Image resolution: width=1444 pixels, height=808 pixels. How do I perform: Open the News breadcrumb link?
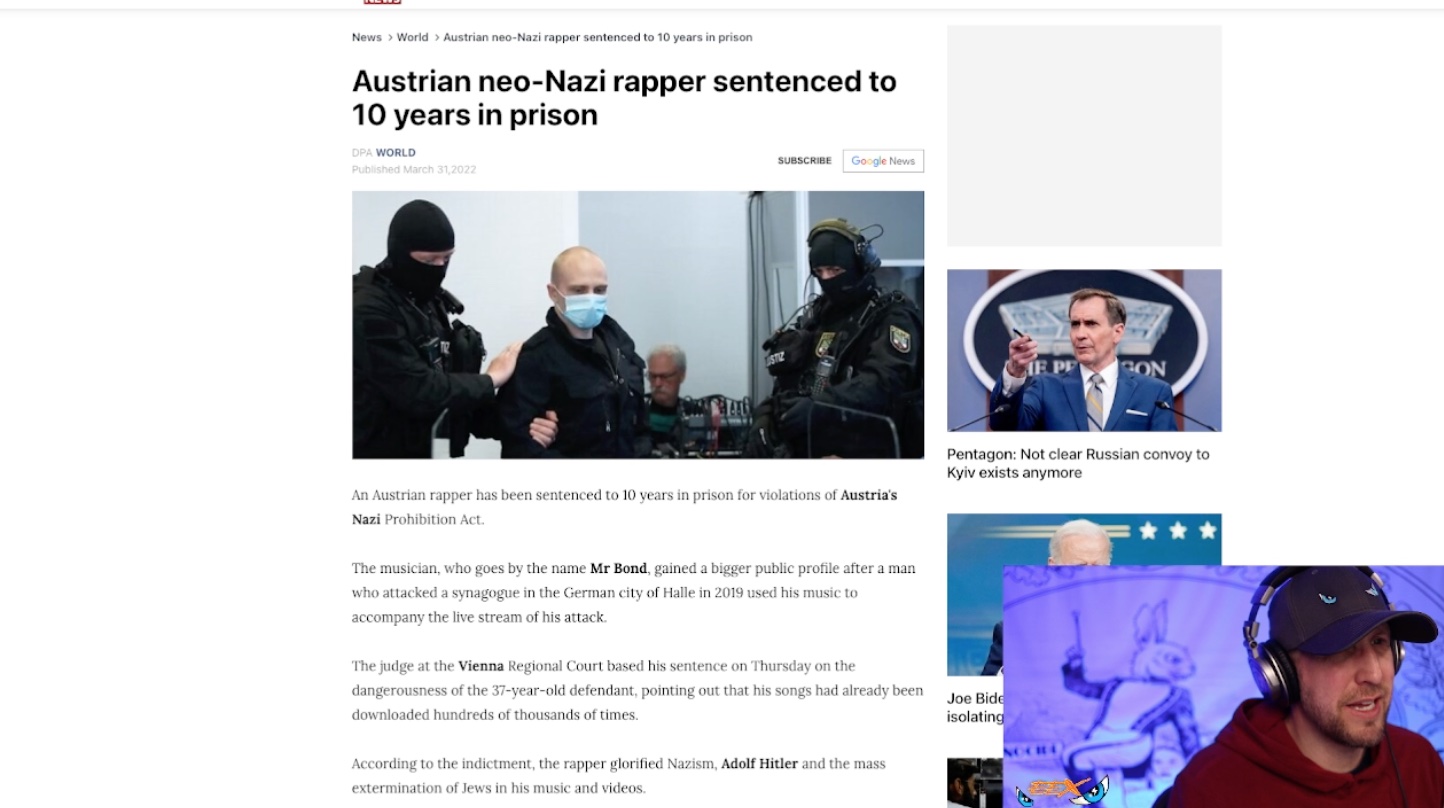pos(366,37)
